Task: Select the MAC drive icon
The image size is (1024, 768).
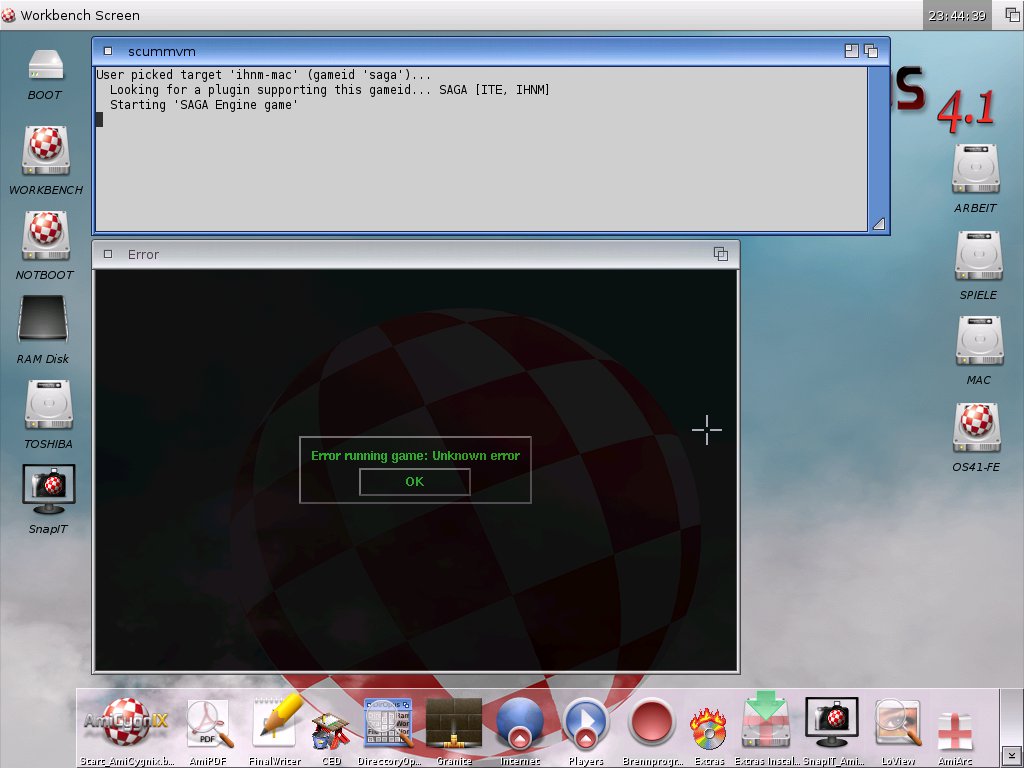Action: pyautogui.click(x=980, y=341)
